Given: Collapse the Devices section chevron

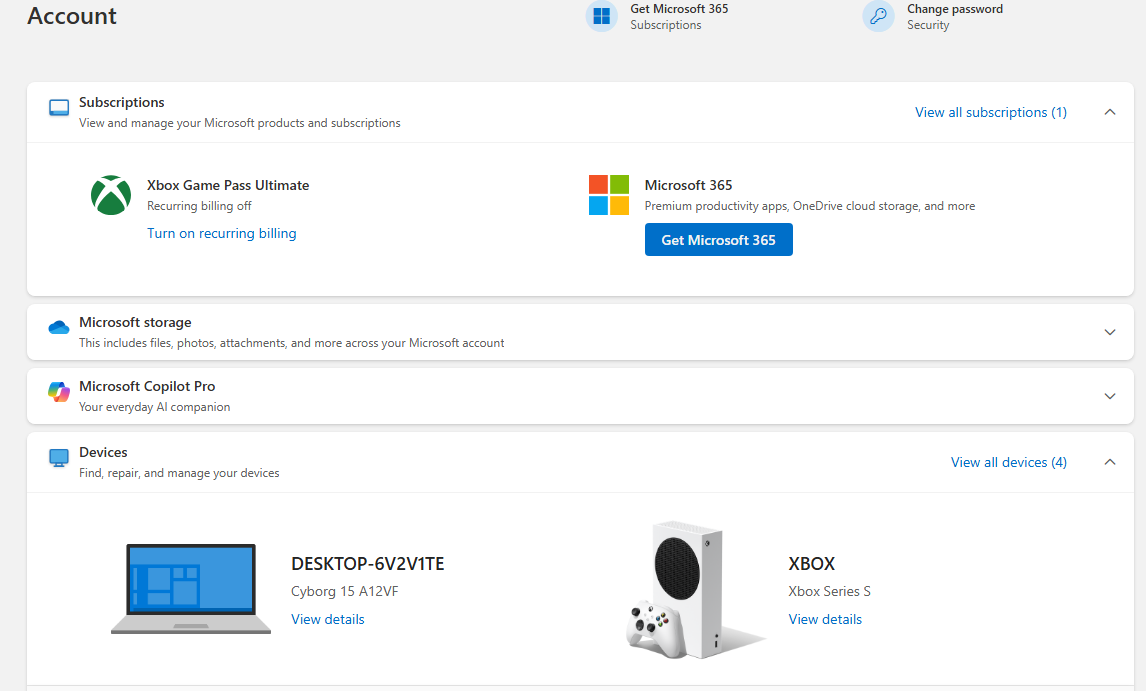Looking at the screenshot, I should pos(1109,462).
